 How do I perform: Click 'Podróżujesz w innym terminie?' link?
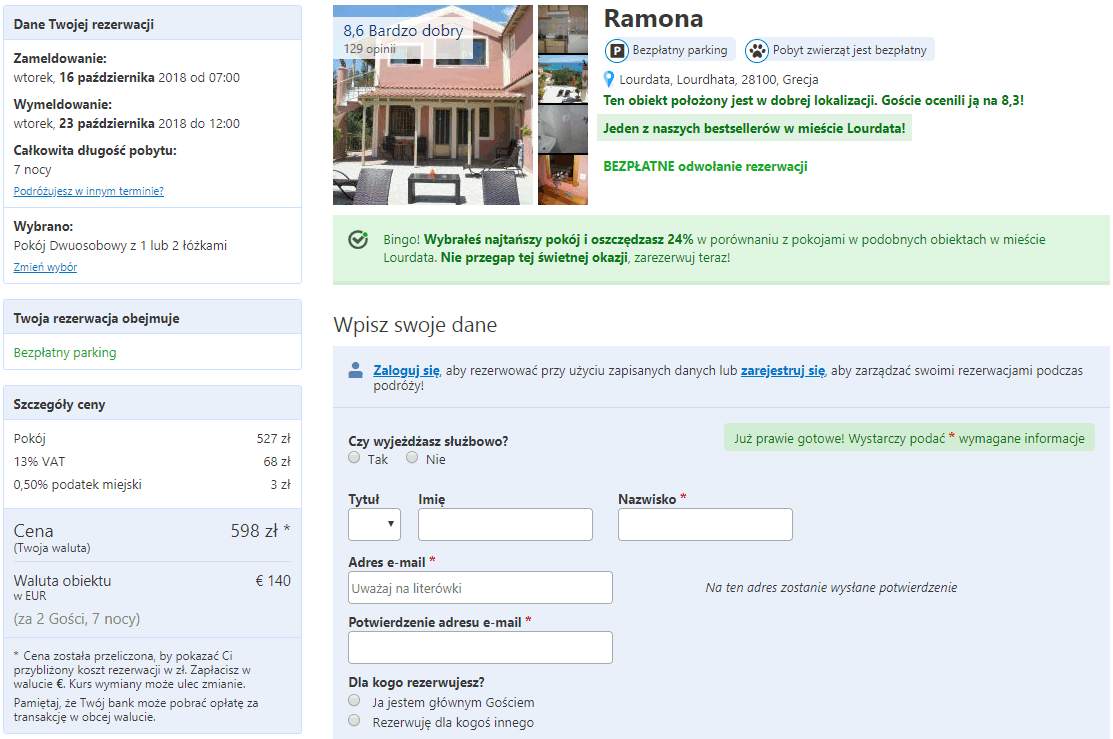[88, 191]
